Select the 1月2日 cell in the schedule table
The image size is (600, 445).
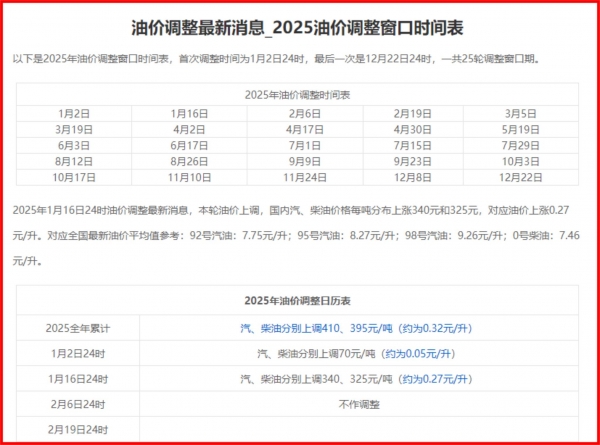75,113
